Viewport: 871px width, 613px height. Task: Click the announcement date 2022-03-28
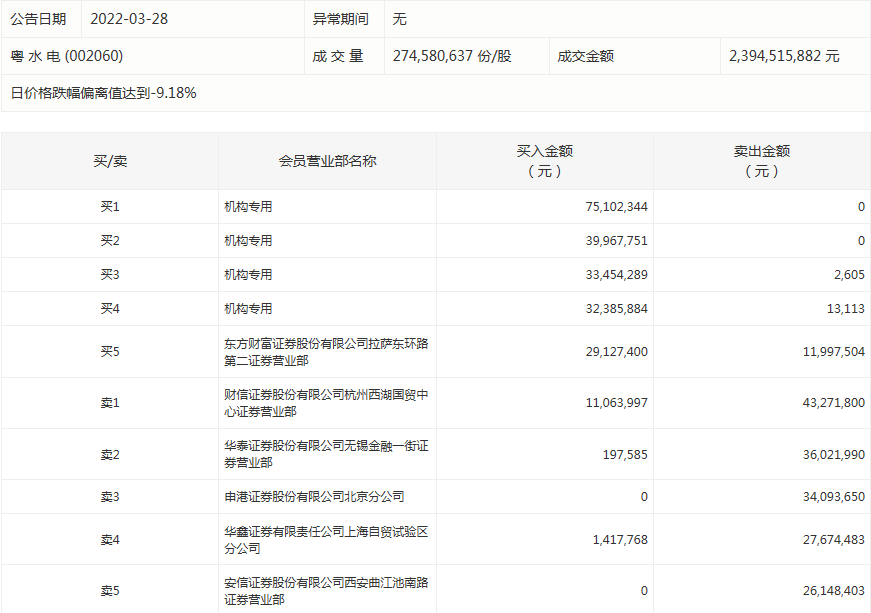pos(130,19)
